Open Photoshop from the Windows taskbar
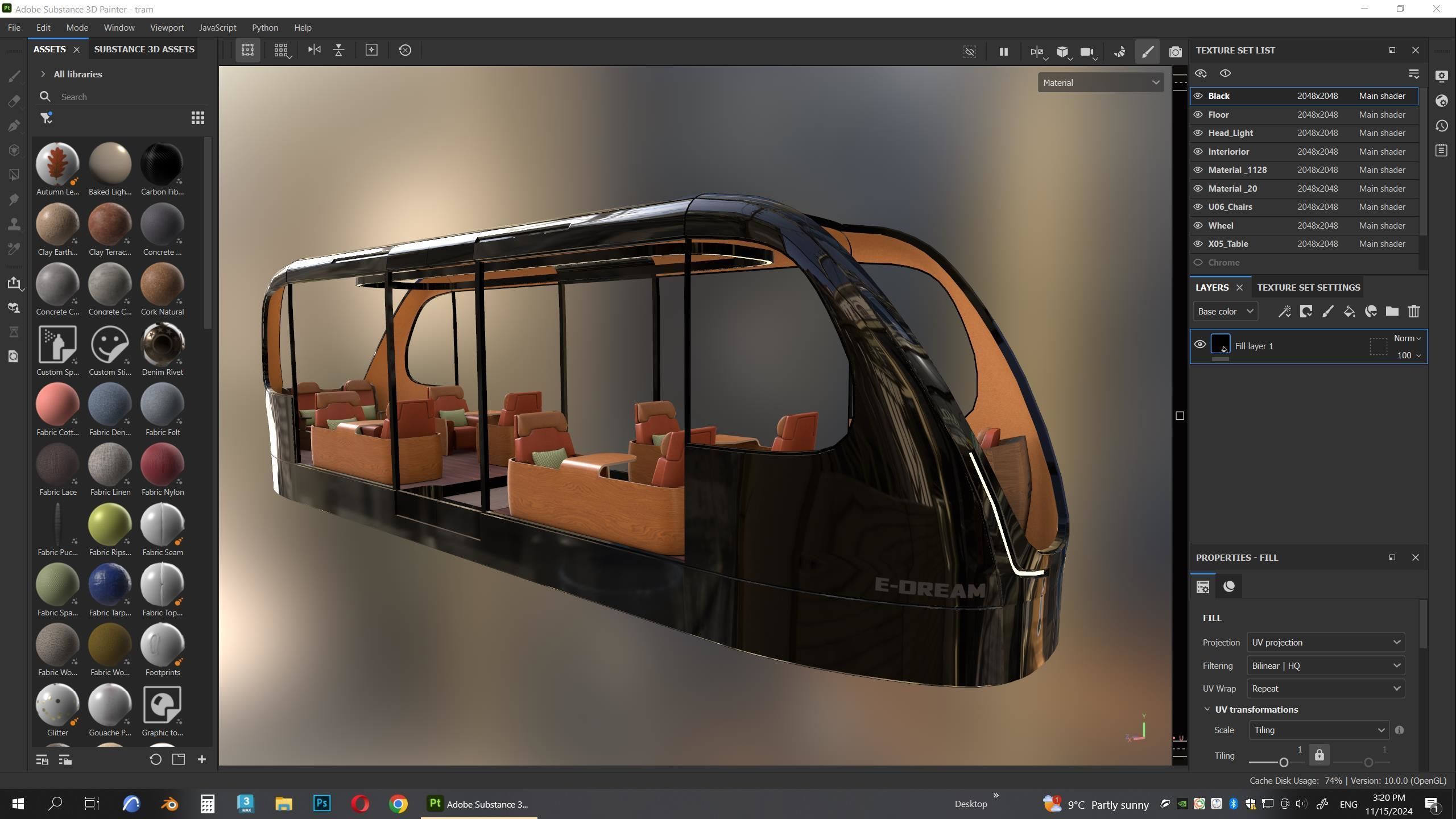 coord(322,804)
